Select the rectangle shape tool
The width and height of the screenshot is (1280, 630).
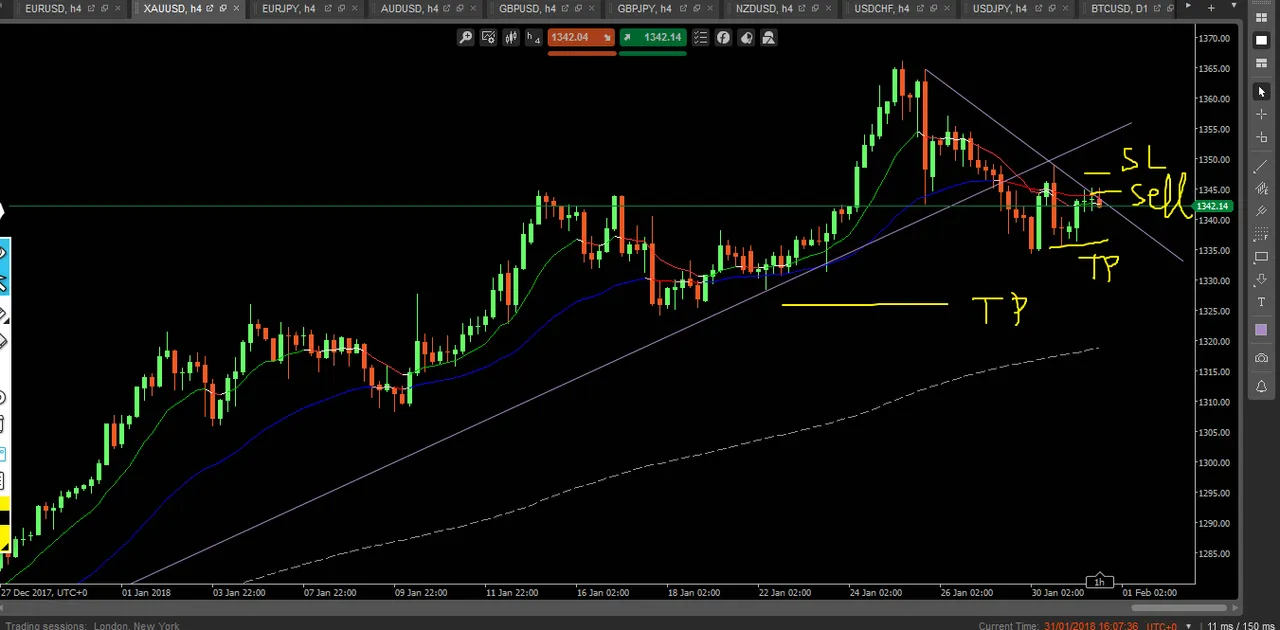pyautogui.click(x=1261, y=257)
